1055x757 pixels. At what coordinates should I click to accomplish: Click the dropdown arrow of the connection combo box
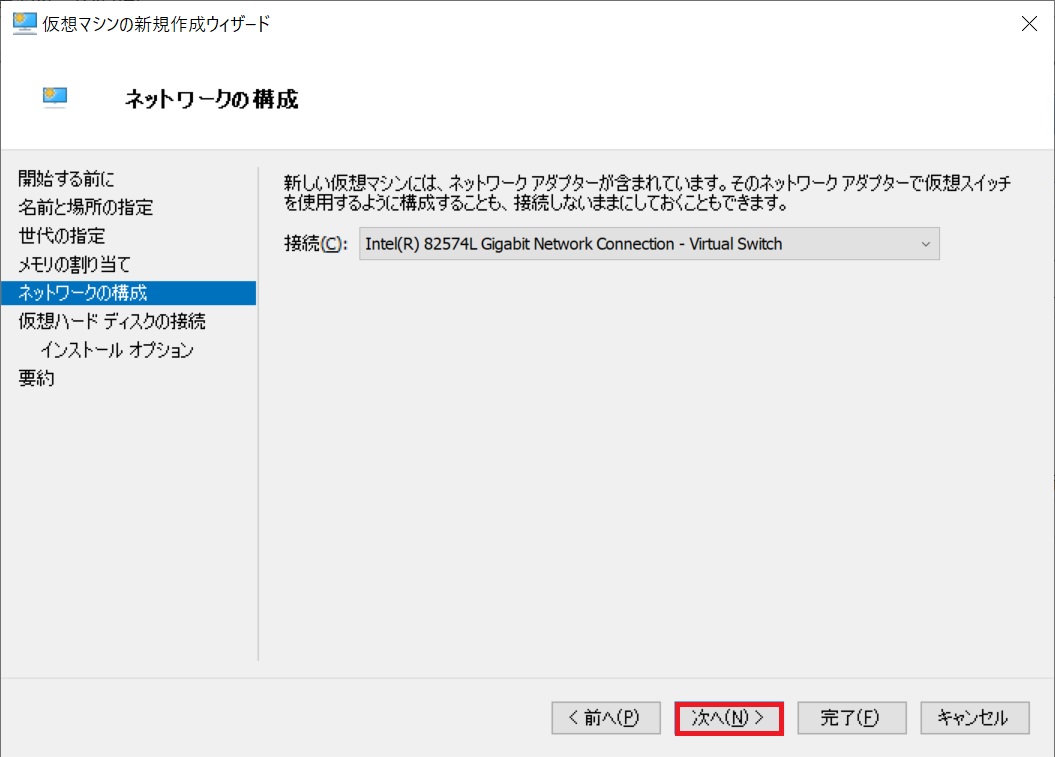926,244
